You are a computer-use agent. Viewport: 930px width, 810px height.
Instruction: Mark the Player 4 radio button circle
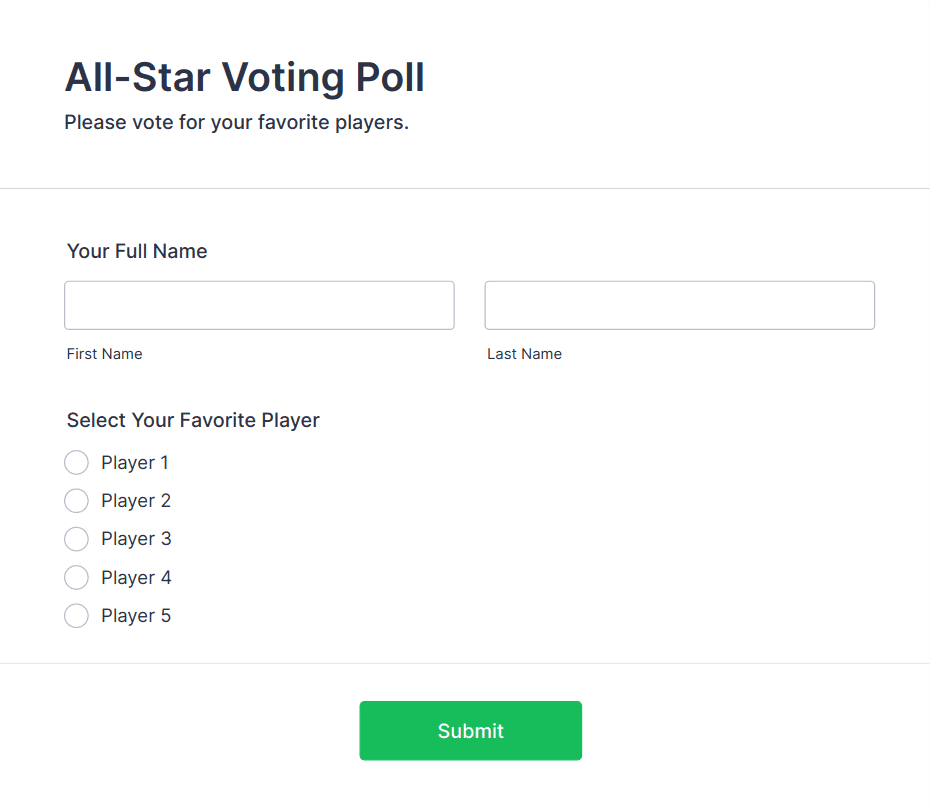pyautogui.click(x=76, y=578)
